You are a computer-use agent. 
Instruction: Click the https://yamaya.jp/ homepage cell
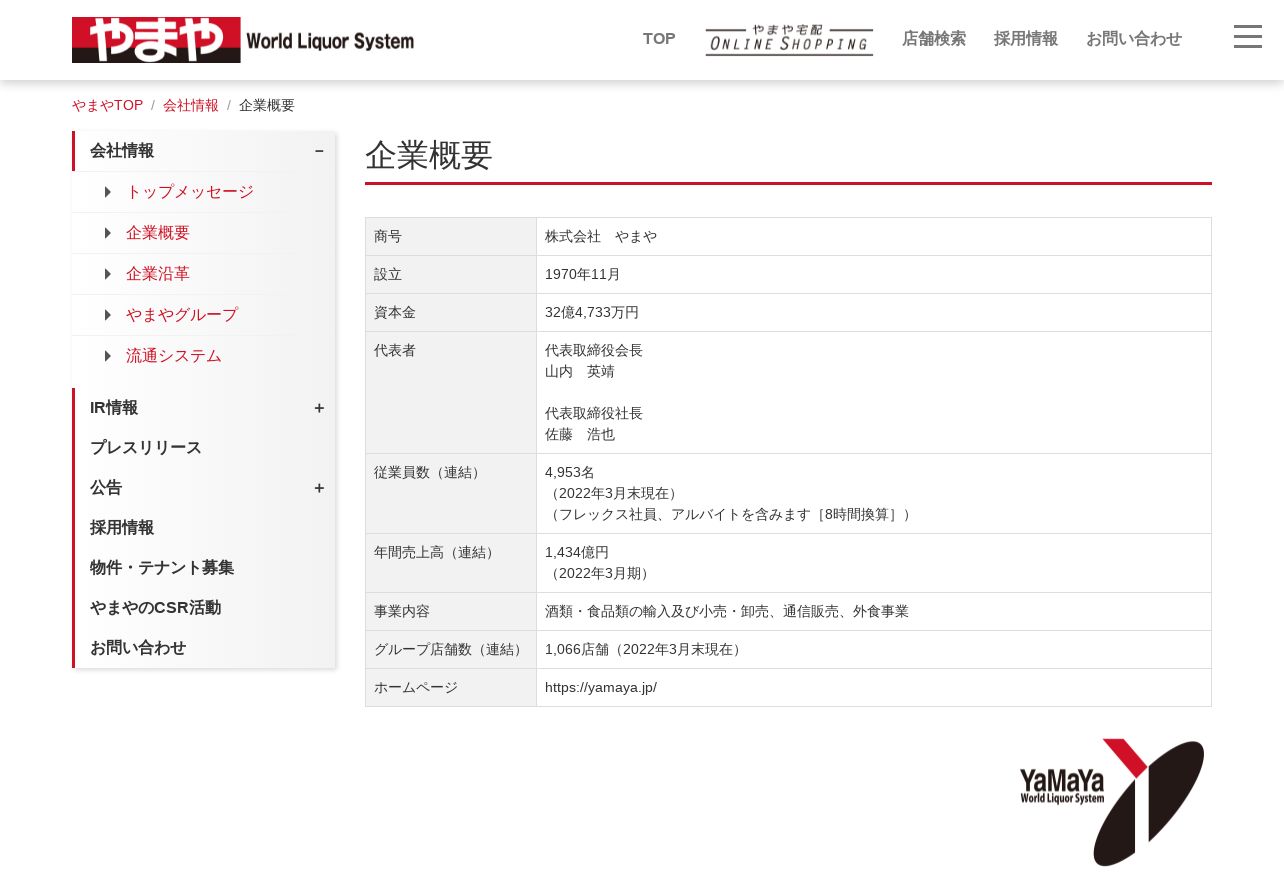(x=874, y=688)
